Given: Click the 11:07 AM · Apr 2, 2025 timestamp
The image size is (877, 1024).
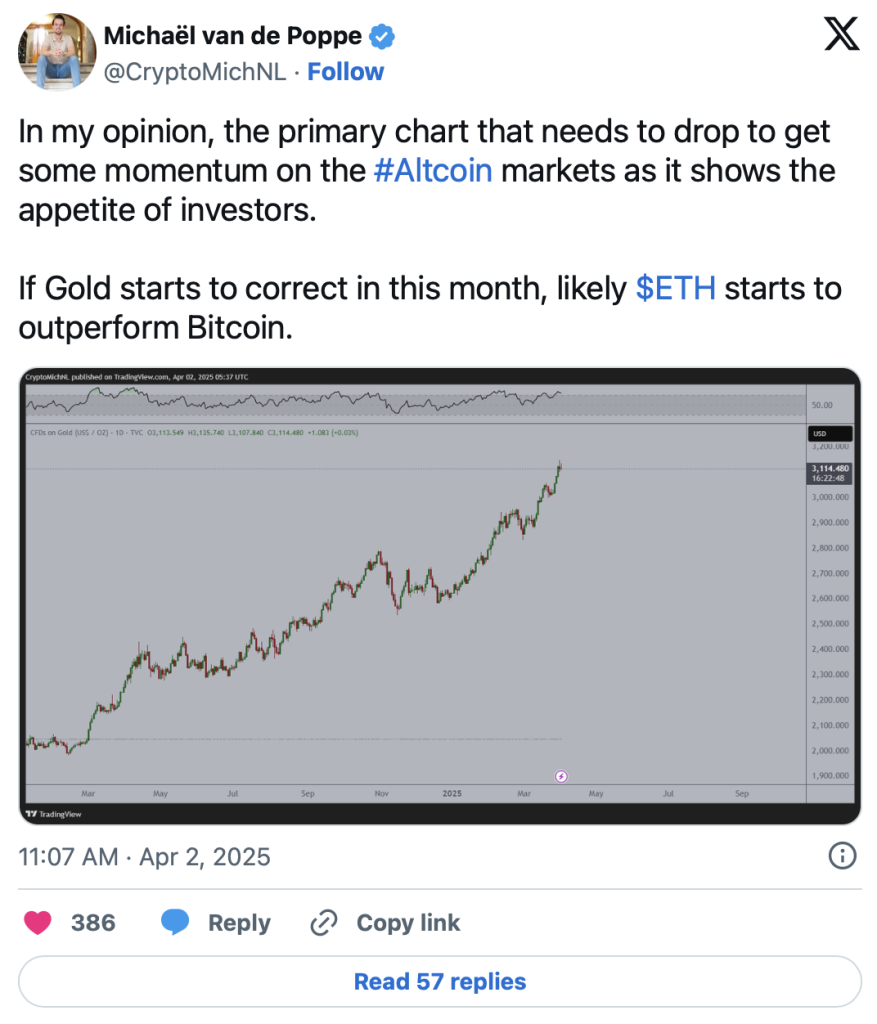Looking at the screenshot, I should click(145, 857).
